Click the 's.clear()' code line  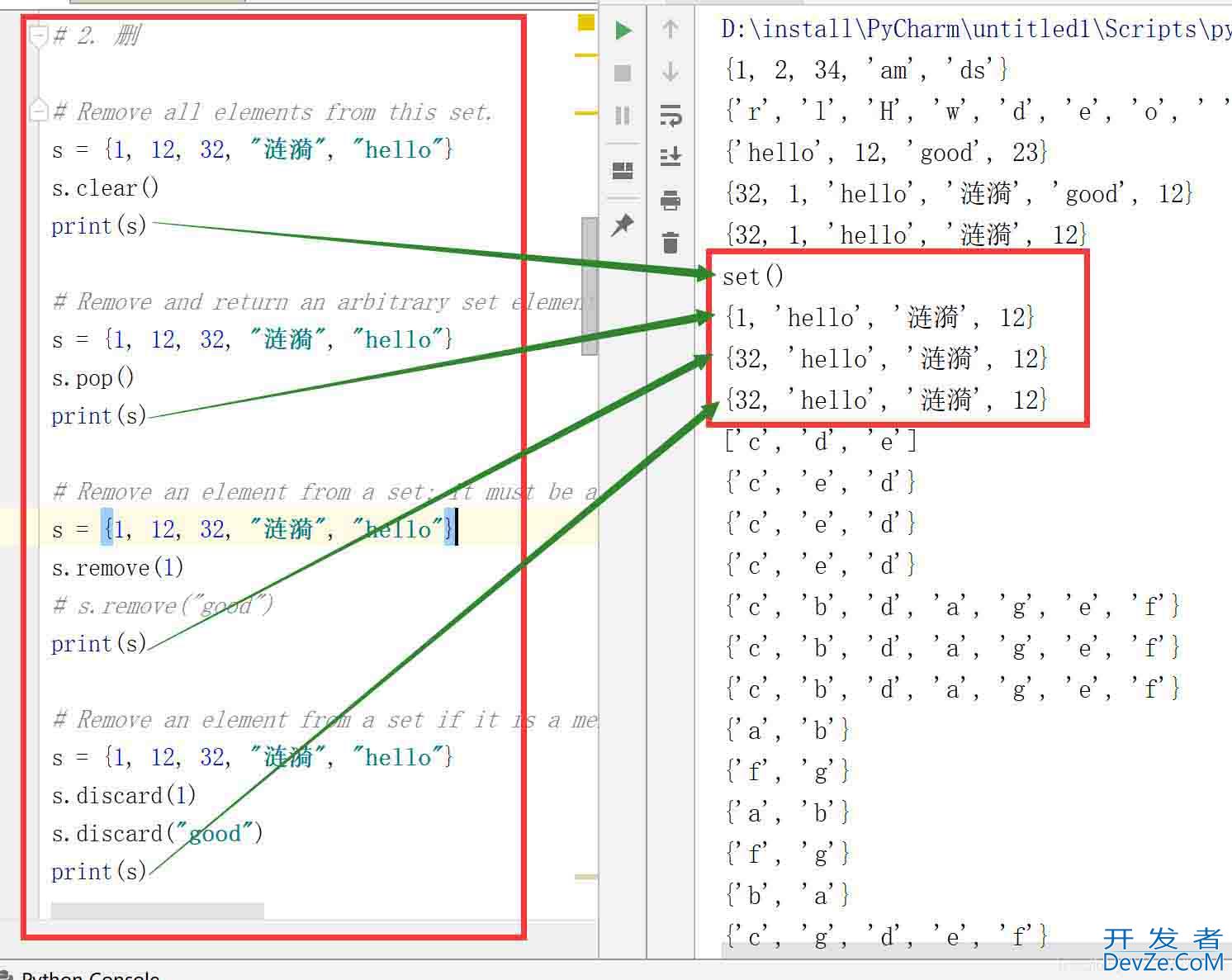(105, 188)
